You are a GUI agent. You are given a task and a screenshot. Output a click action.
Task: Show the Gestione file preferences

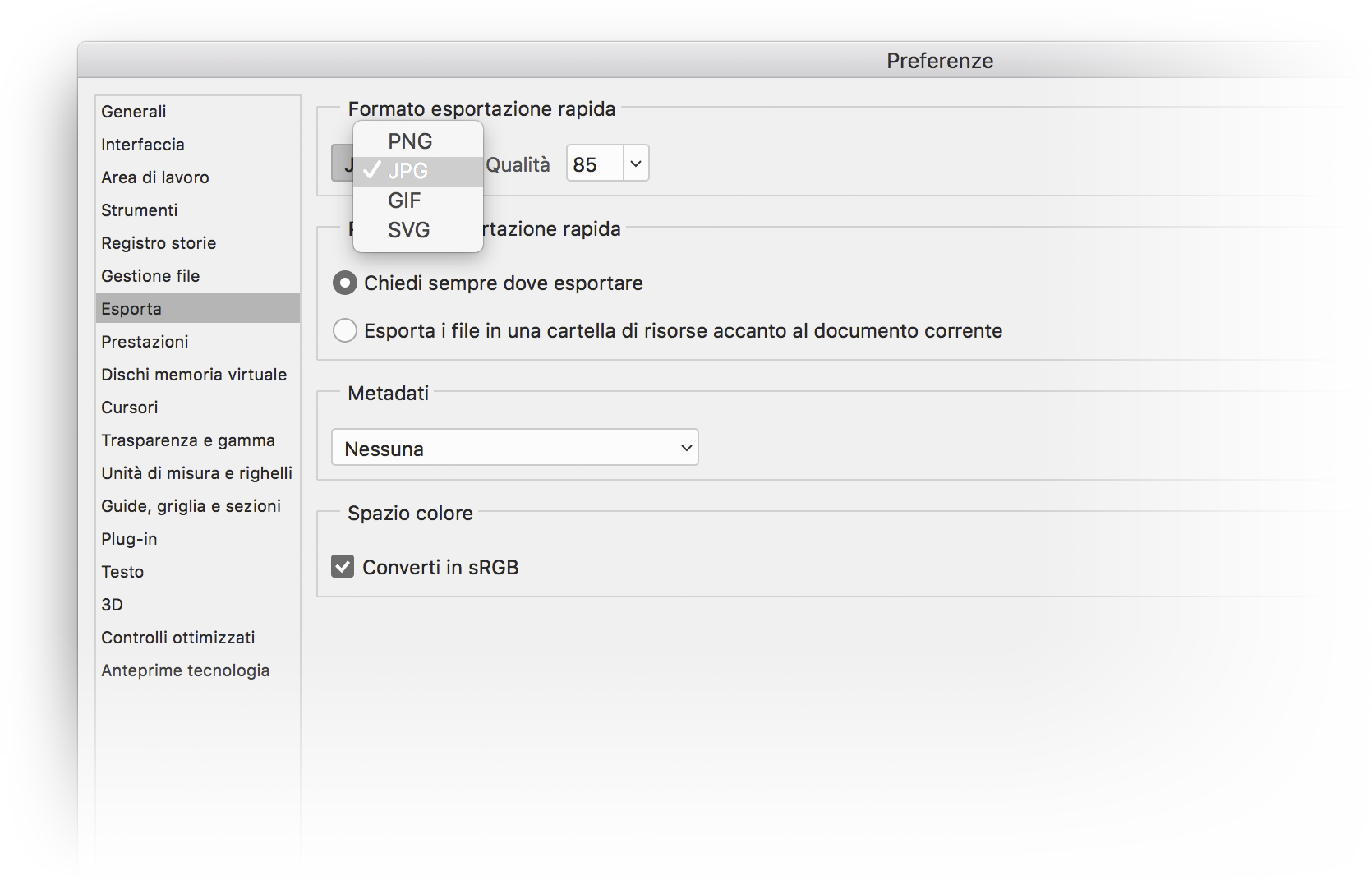pos(150,276)
